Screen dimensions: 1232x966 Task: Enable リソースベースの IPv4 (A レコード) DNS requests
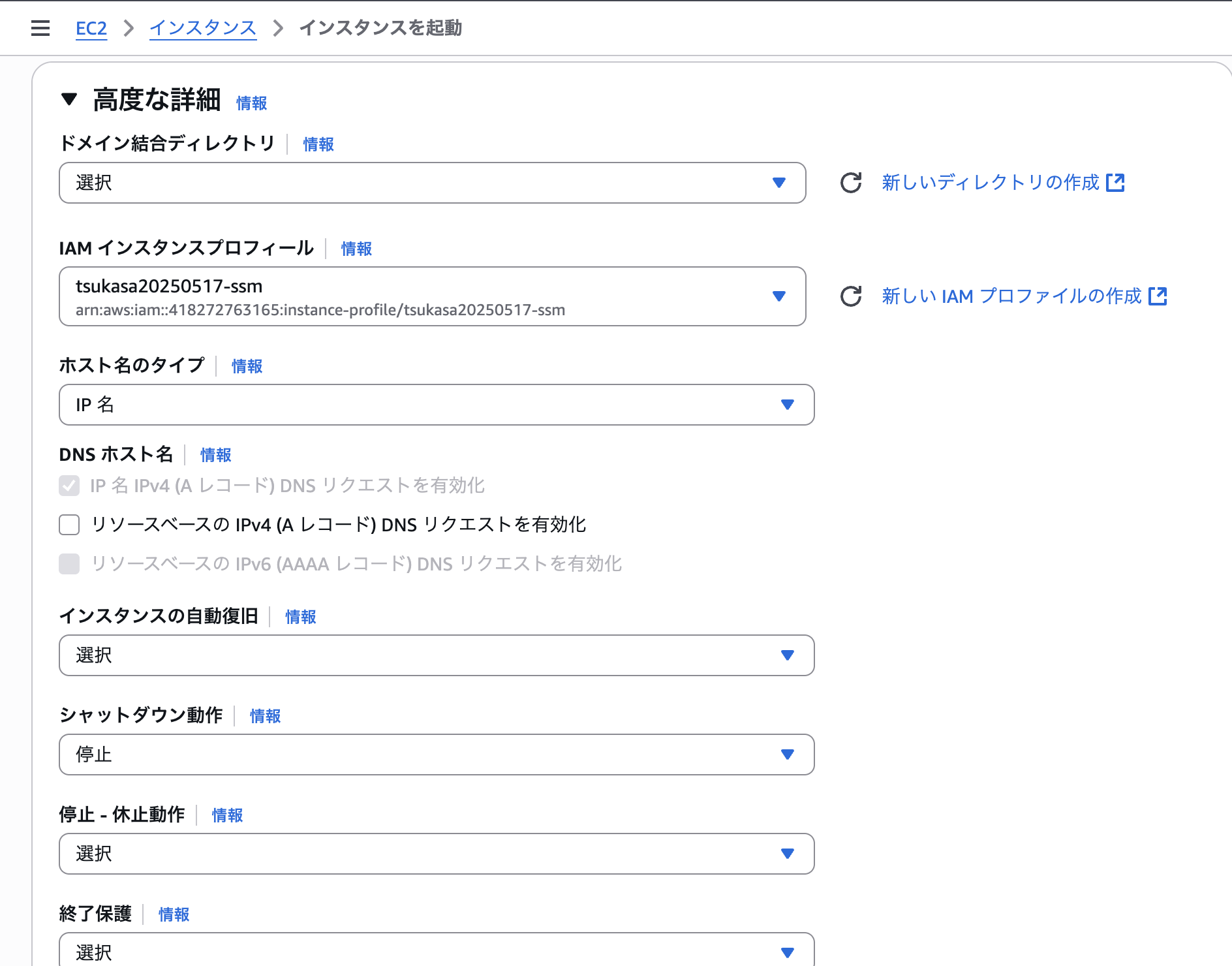tap(69, 525)
